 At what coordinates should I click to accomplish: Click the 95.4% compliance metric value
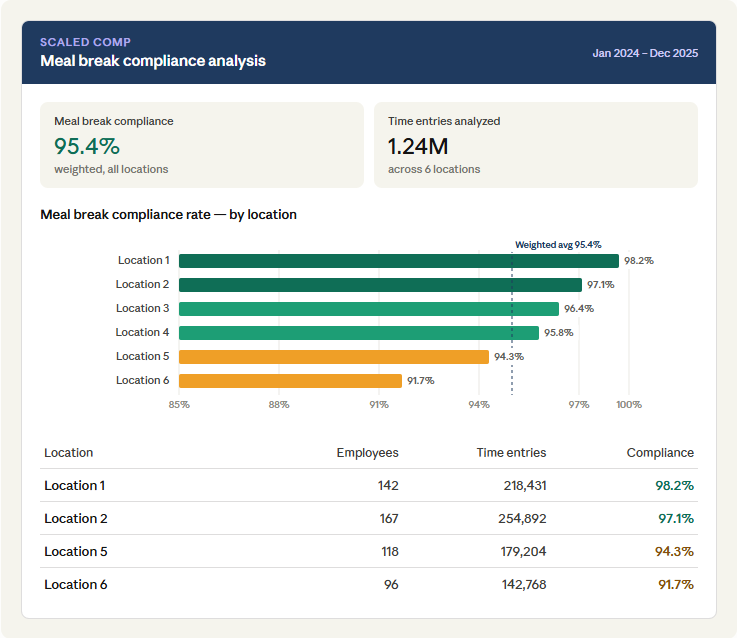[x=87, y=146]
